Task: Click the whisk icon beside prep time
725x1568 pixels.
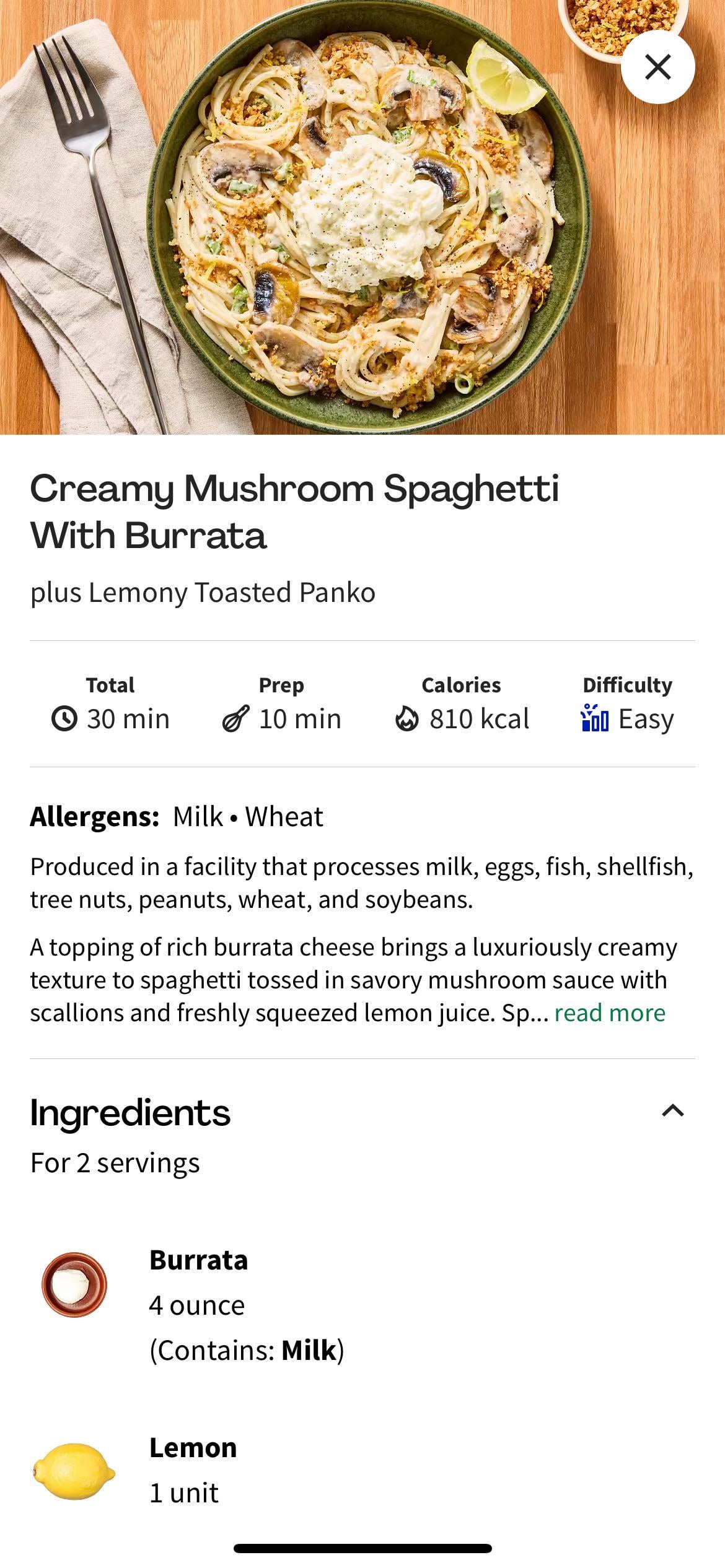Action: [x=236, y=719]
